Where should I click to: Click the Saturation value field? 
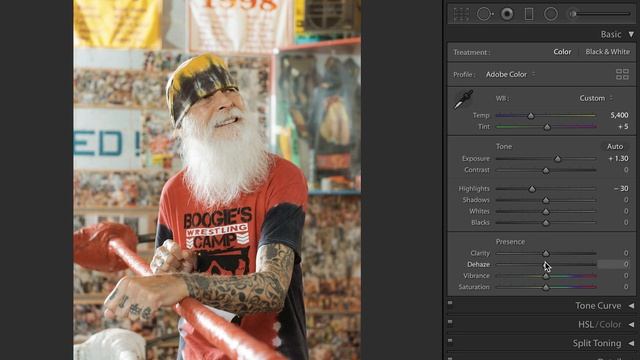(626, 287)
